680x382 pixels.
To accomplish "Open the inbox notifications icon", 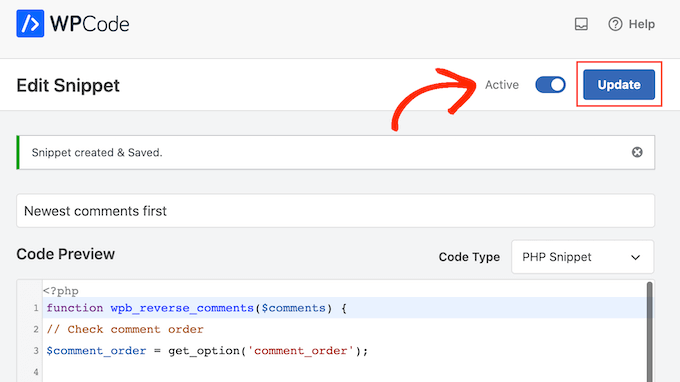I will pyautogui.click(x=581, y=24).
